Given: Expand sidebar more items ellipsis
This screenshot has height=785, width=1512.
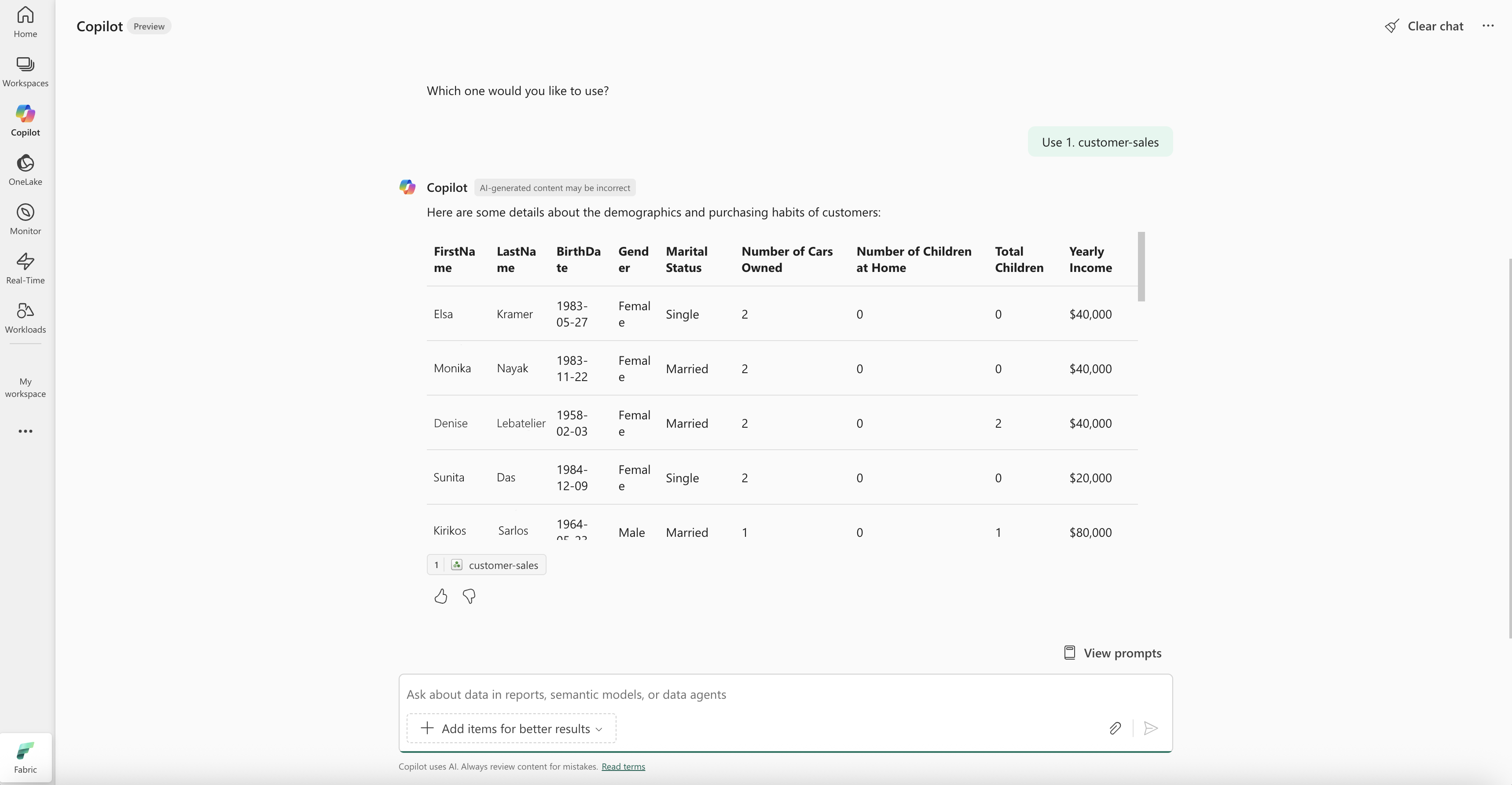Looking at the screenshot, I should tap(25, 431).
